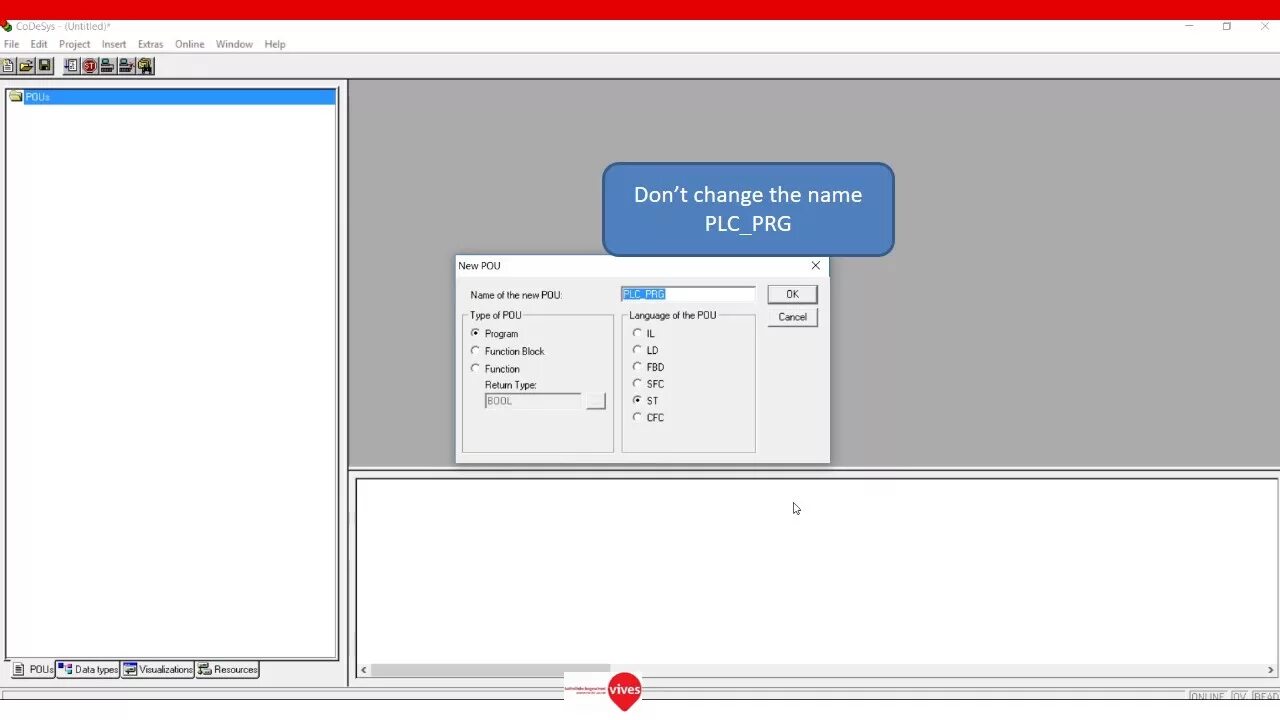Click the OV status bar indicator
This screenshot has height=720, width=1280.
coord(1239,696)
